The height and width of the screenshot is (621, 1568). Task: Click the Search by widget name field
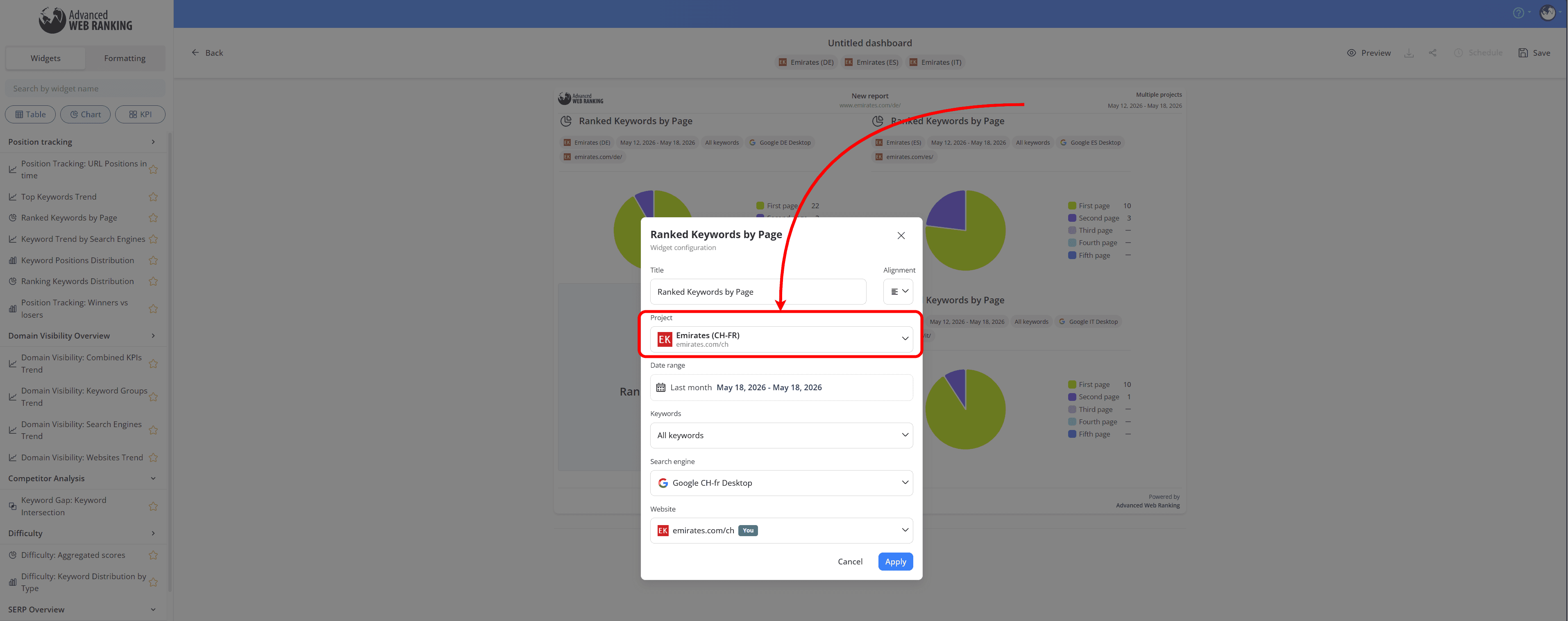point(85,89)
